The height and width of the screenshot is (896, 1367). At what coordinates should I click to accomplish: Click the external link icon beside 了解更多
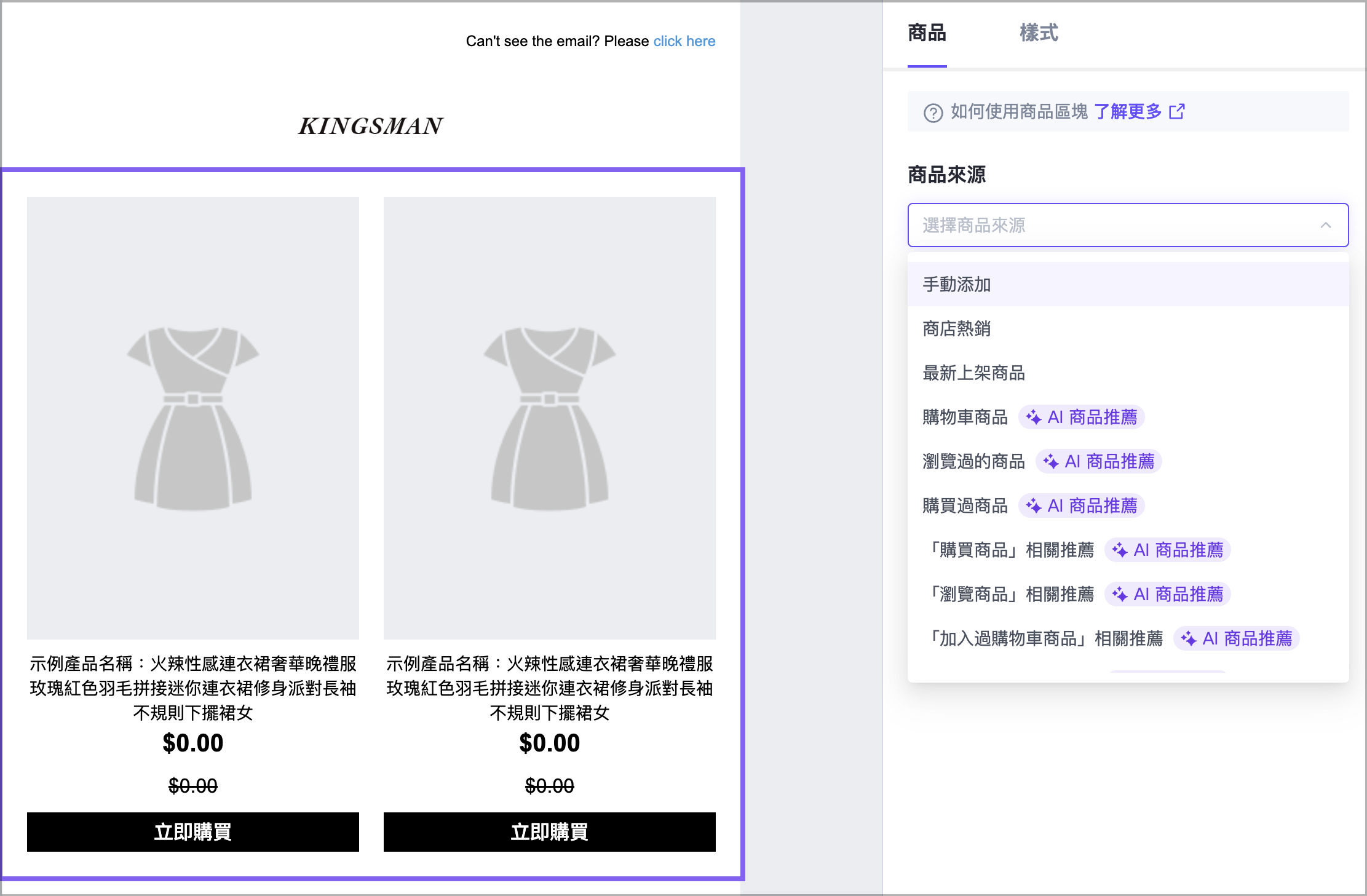click(1176, 111)
